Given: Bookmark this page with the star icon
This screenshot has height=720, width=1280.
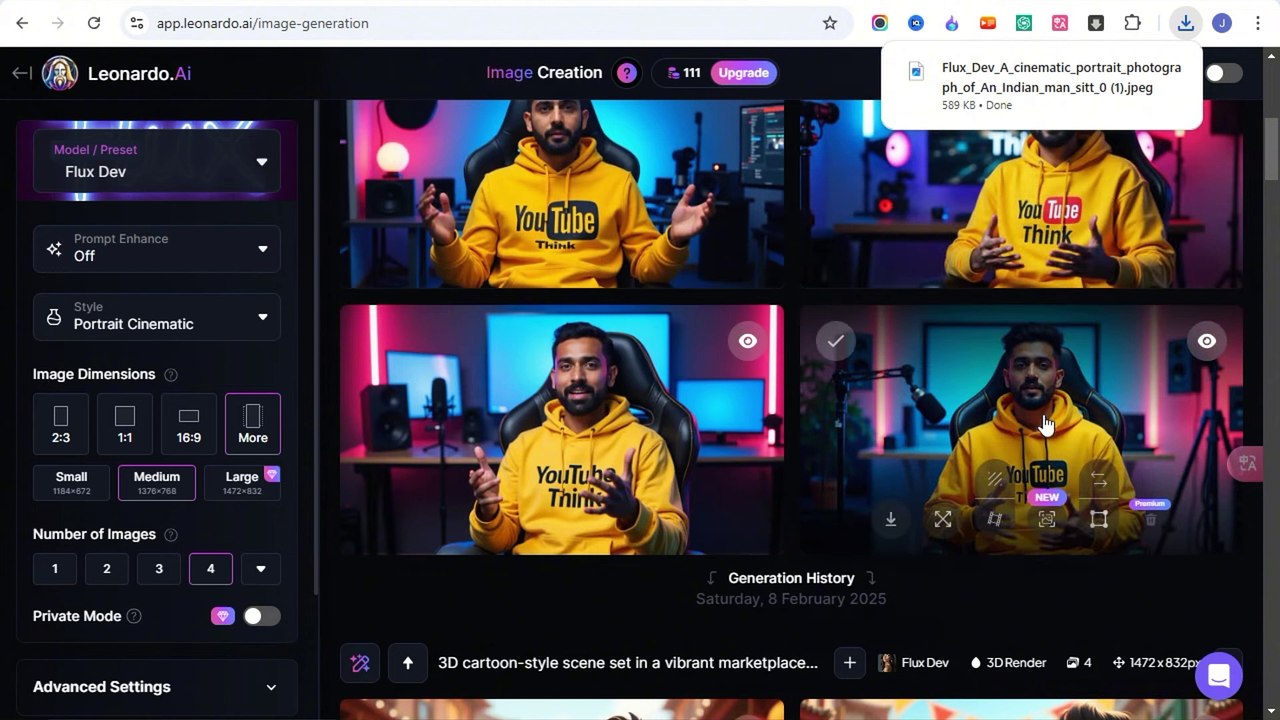Looking at the screenshot, I should click(x=830, y=23).
